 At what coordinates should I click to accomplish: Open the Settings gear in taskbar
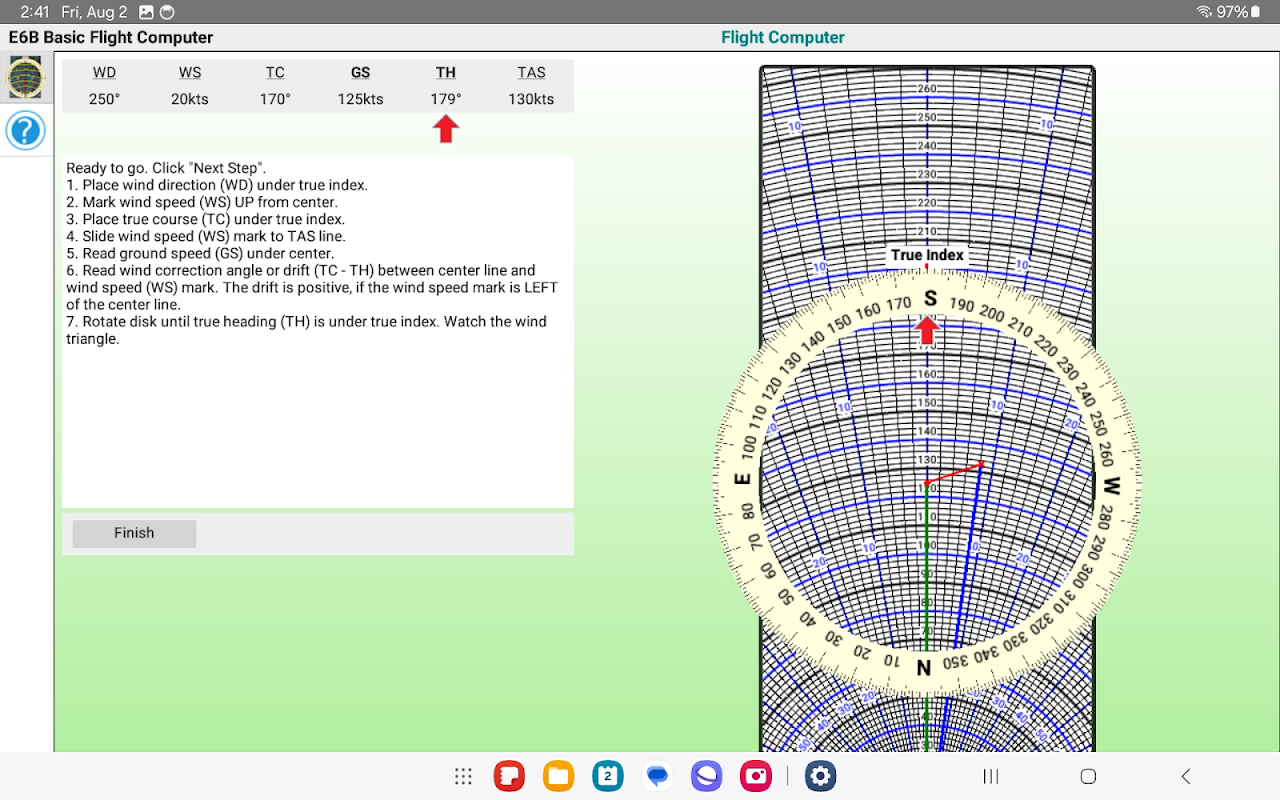tap(821, 776)
